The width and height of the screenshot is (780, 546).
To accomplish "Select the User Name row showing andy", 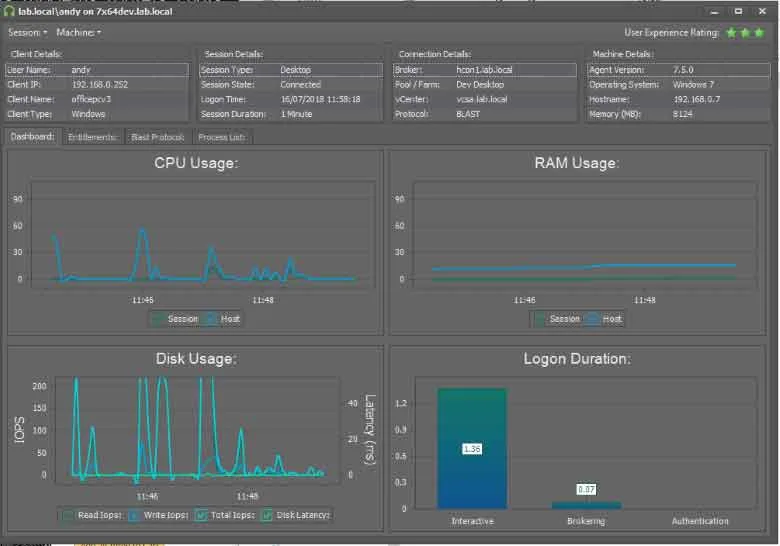I will (x=97, y=70).
